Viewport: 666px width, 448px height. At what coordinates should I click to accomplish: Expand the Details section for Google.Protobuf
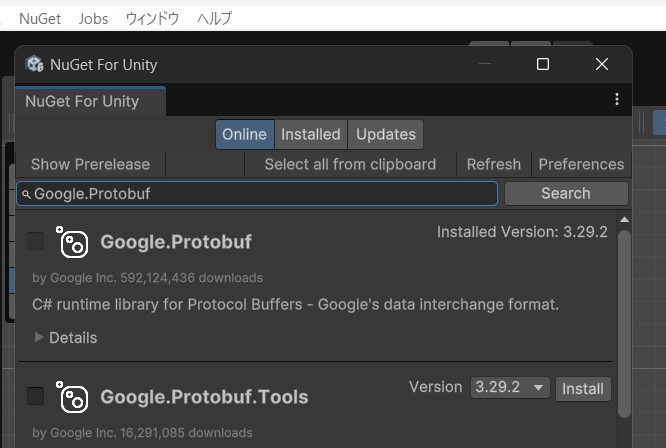(x=66, y=338)
